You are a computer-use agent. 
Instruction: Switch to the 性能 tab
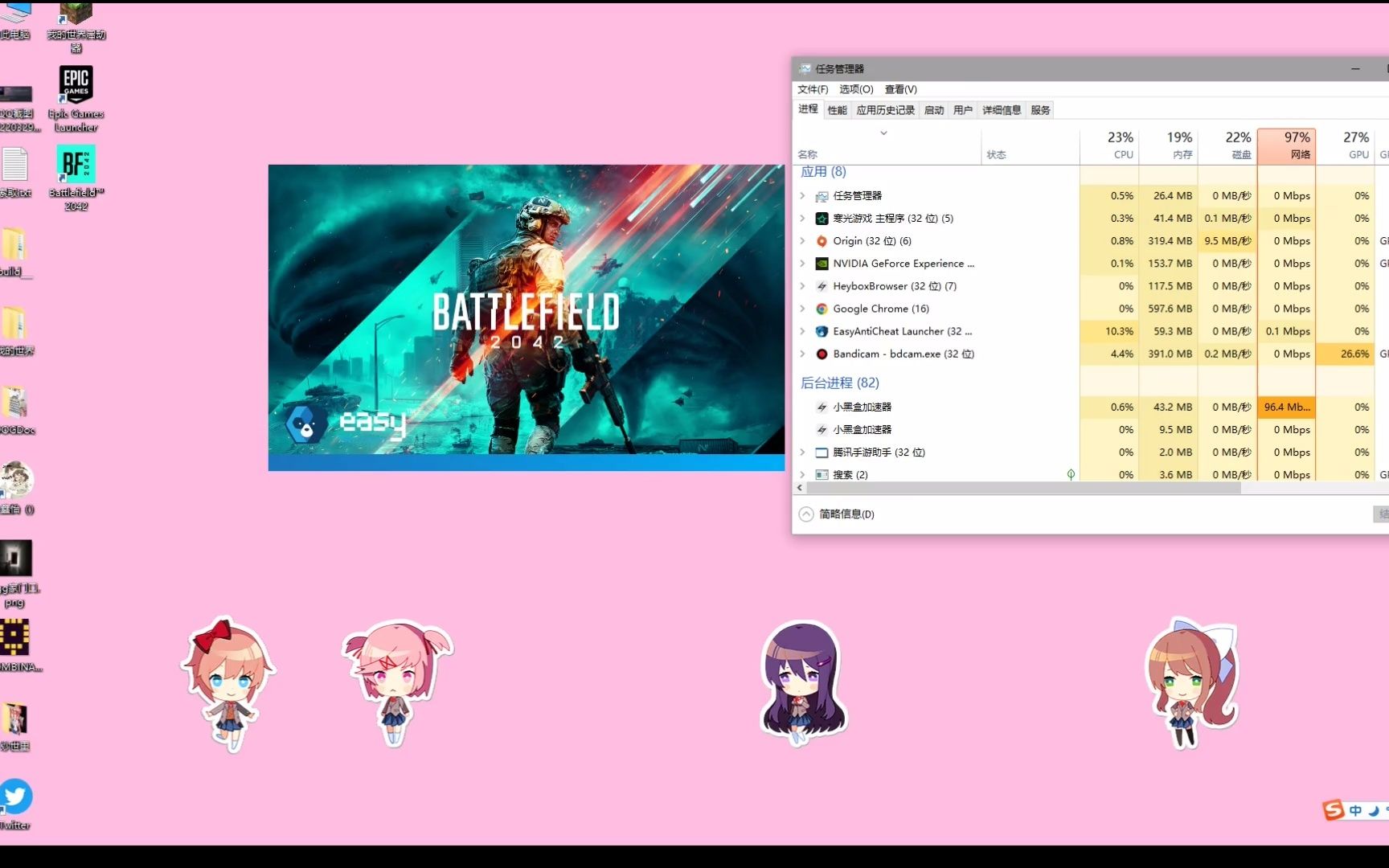(837, 110)
